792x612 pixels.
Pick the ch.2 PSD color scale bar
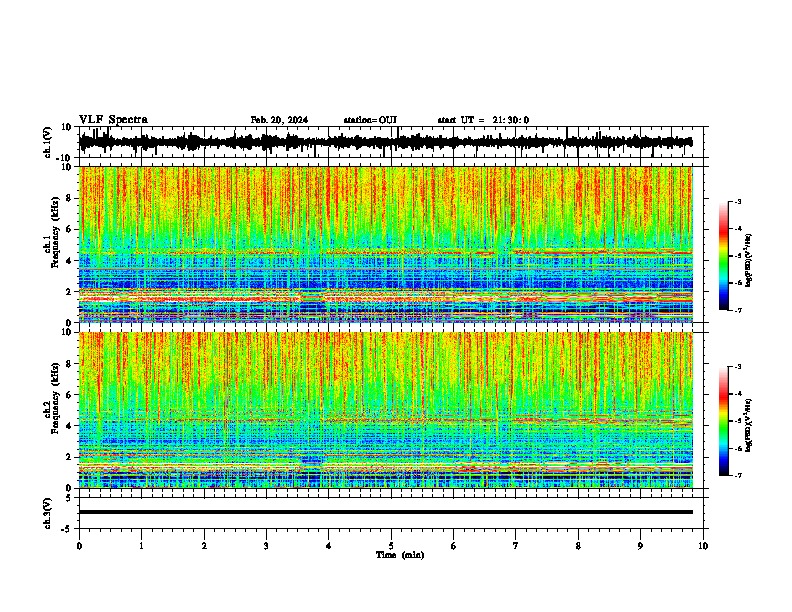[x=723, y=421]
